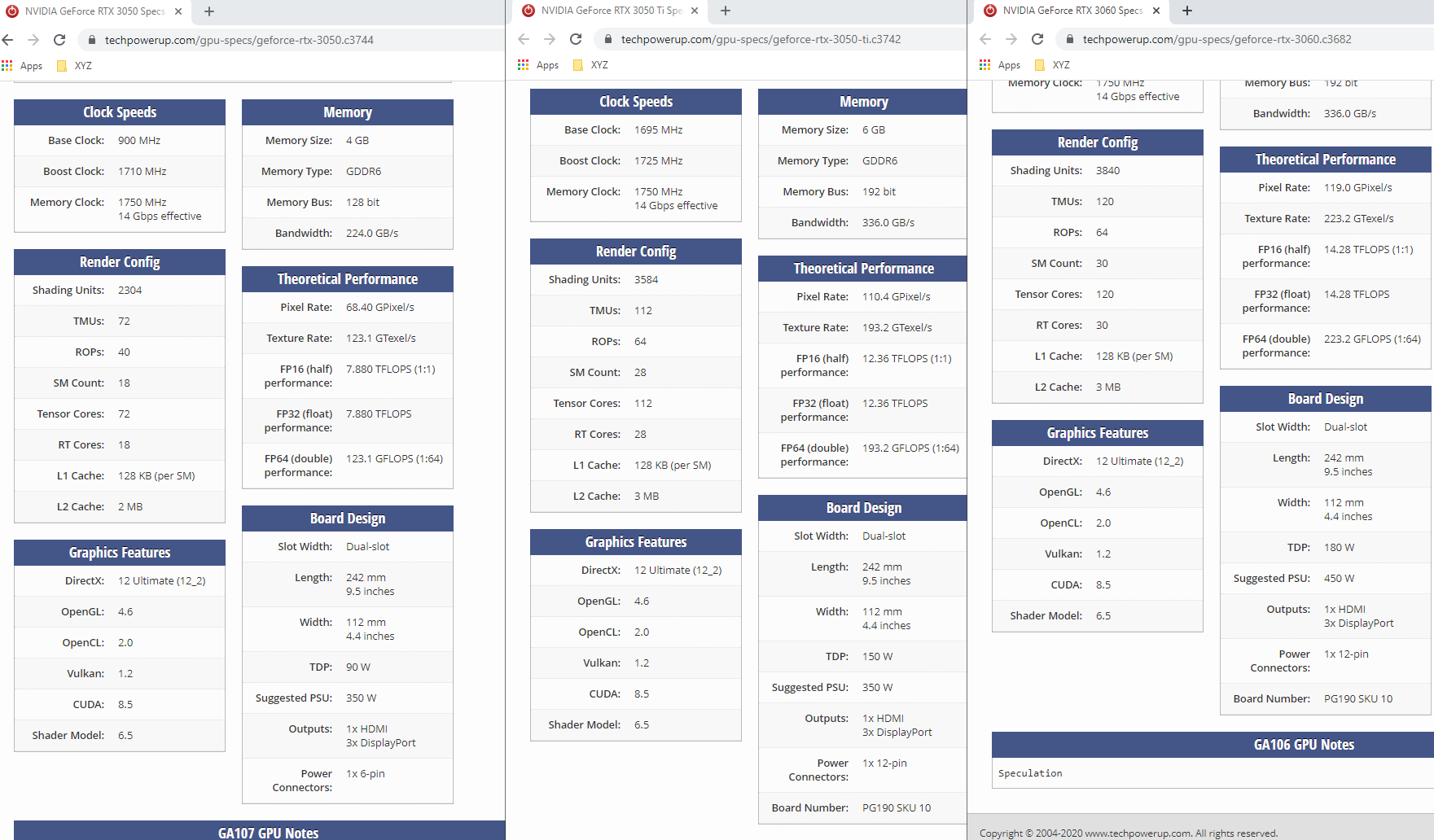Click back arrow in RTX 3050 window
The height and width of the screenshot is (840, 1434).
coord(8,40)
